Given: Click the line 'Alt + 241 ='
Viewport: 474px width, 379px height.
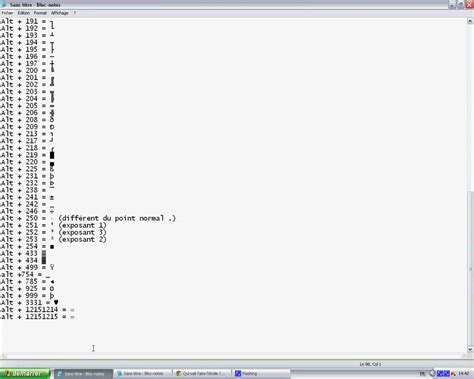Looking at the screenshot, I should 27,197.
